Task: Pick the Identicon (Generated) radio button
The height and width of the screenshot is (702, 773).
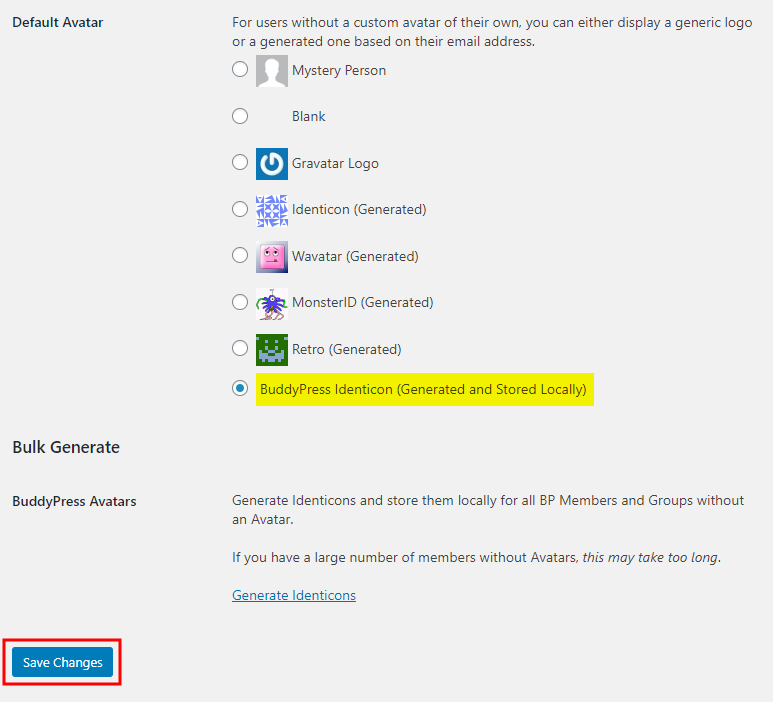Action: pos(240,209)
